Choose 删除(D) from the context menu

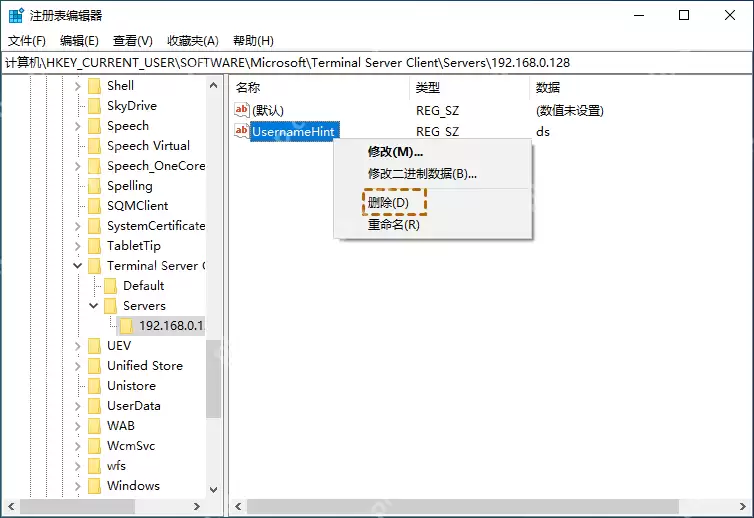click(388, 202)
